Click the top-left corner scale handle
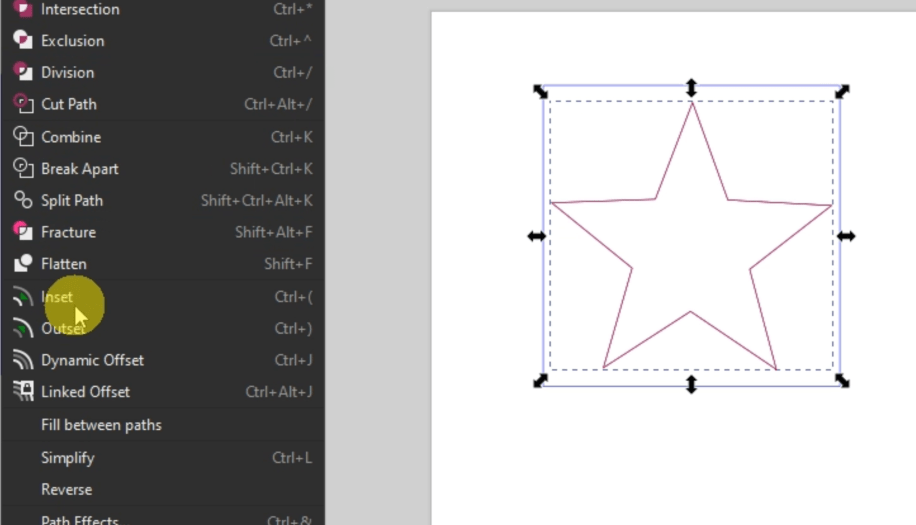 point(540,91)
